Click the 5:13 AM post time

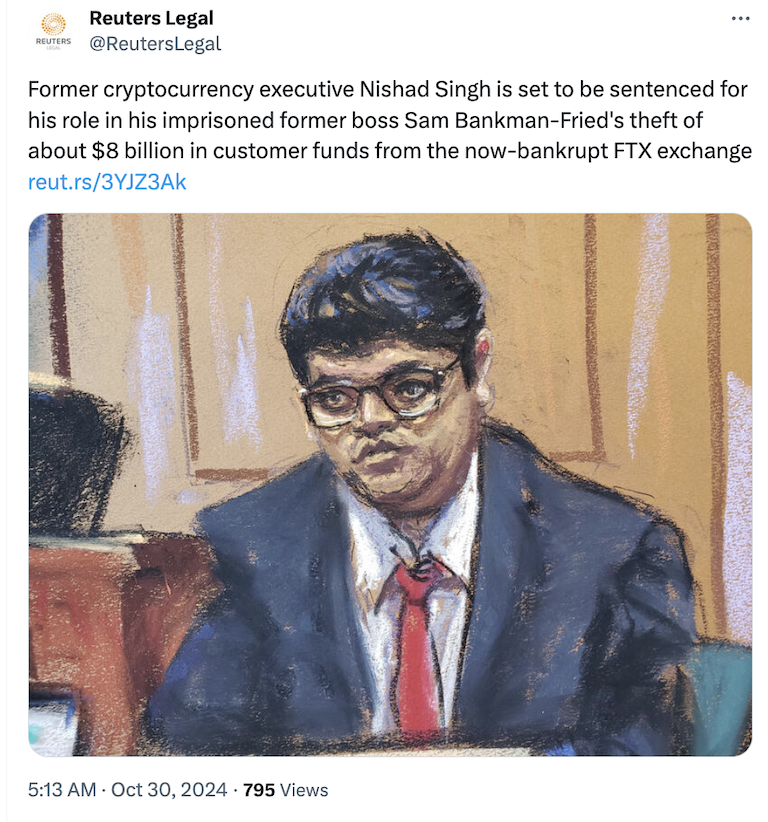coord(62,789)
